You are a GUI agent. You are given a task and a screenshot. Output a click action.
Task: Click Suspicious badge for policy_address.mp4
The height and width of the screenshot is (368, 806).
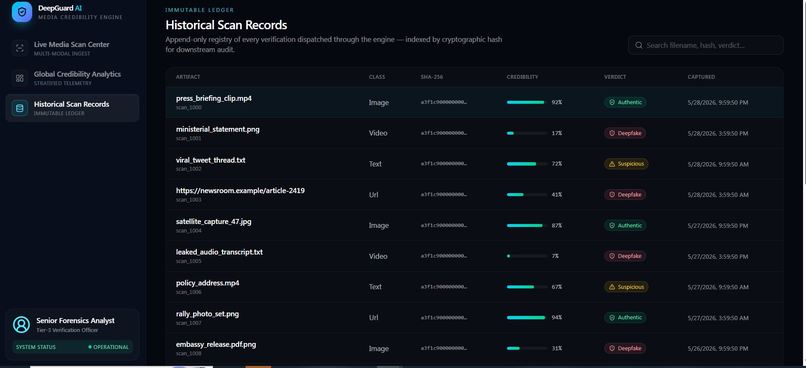pyautogui.click(x=626, y=287)
